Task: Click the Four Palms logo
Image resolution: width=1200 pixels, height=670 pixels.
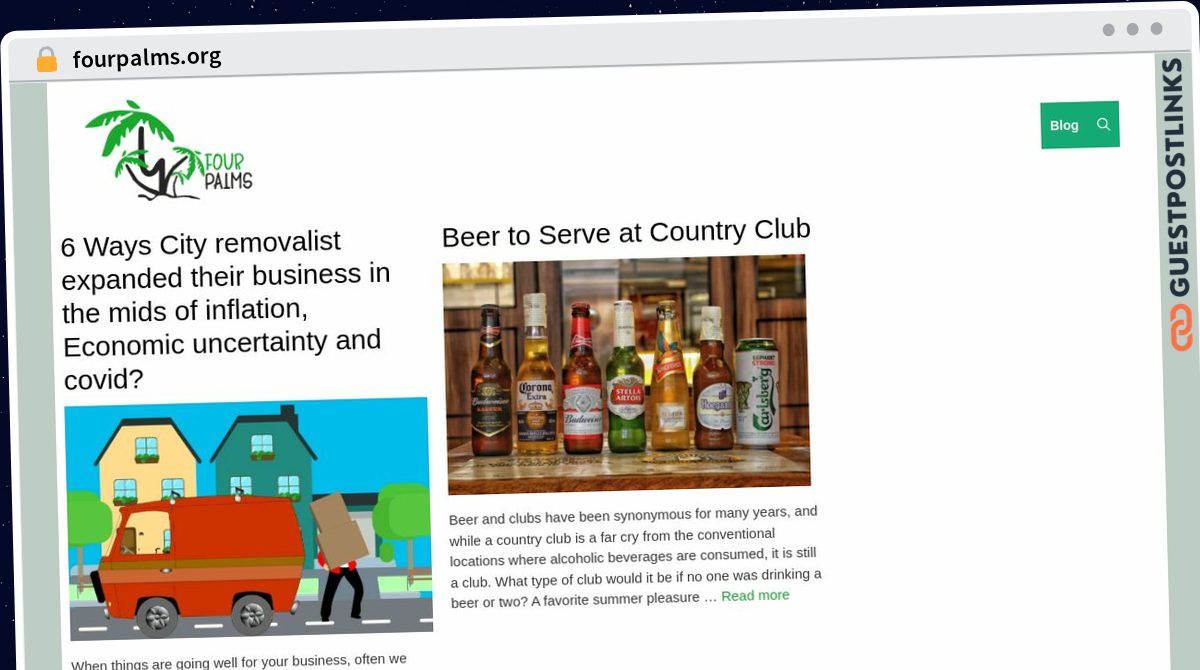Action: pyautogui.click(x=168, y=150)
